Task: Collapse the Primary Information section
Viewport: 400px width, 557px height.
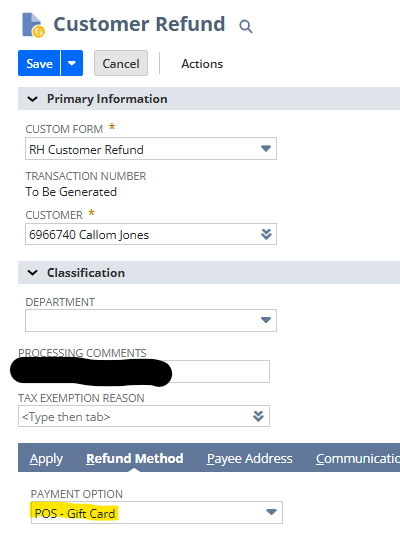Action: 32,99
